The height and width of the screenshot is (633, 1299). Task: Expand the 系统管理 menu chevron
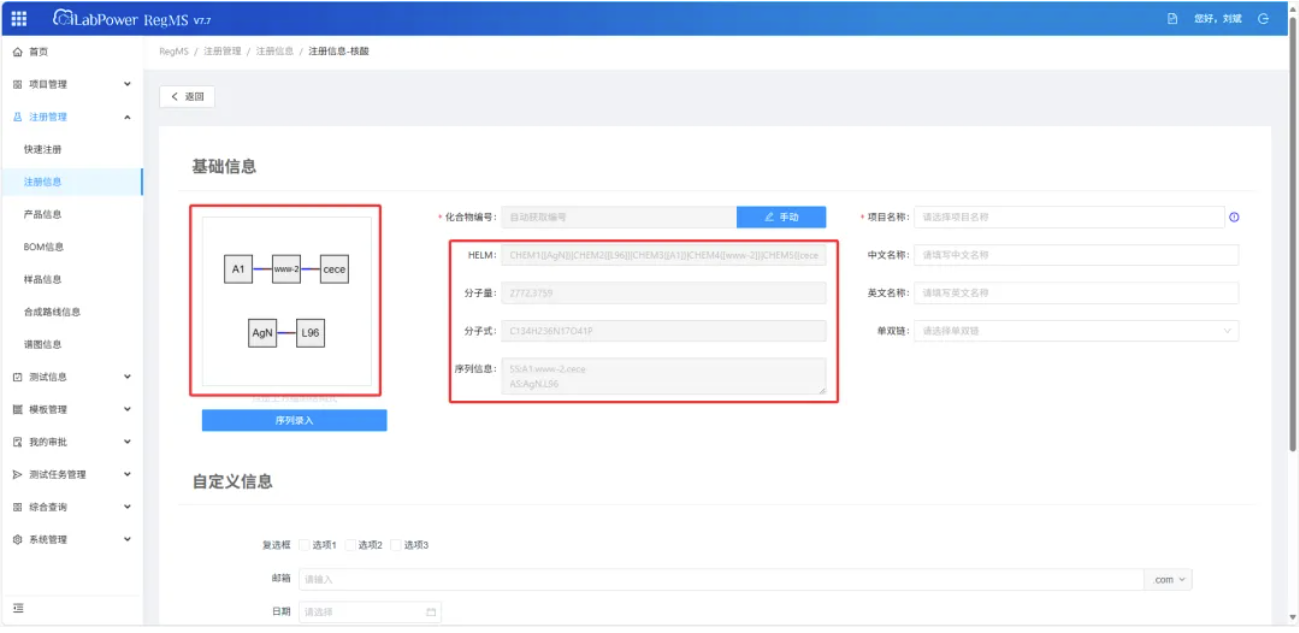127,539
